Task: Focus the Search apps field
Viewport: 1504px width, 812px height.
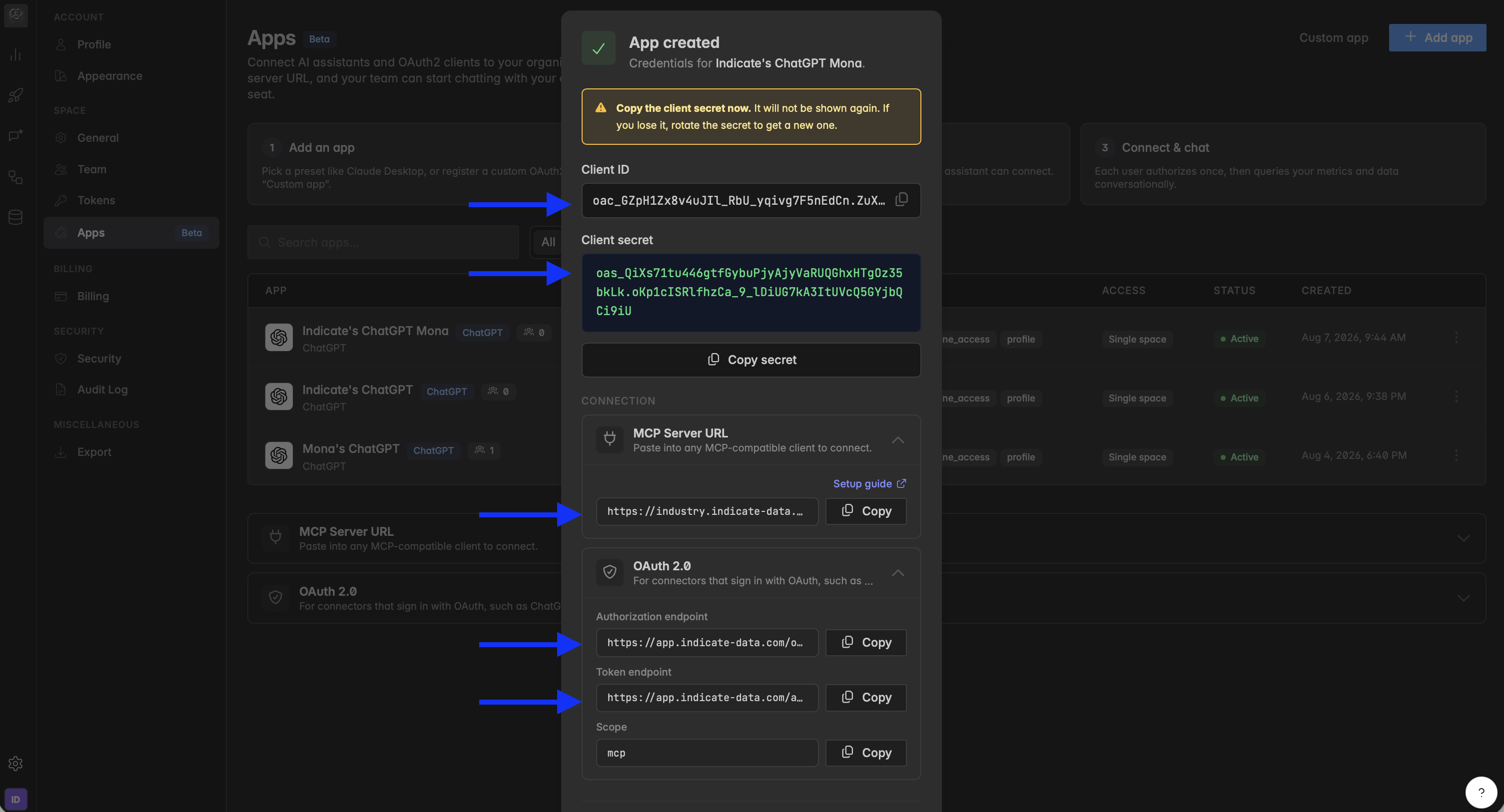Action: [x=383, y=242]
